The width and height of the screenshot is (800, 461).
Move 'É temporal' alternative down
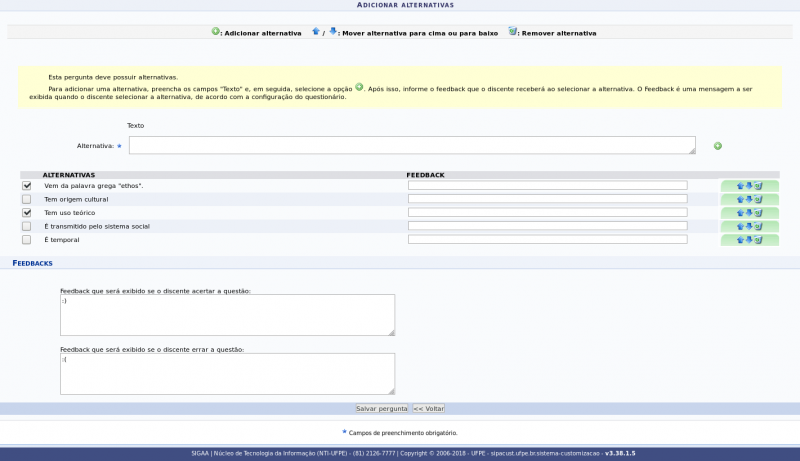(749, 240)
